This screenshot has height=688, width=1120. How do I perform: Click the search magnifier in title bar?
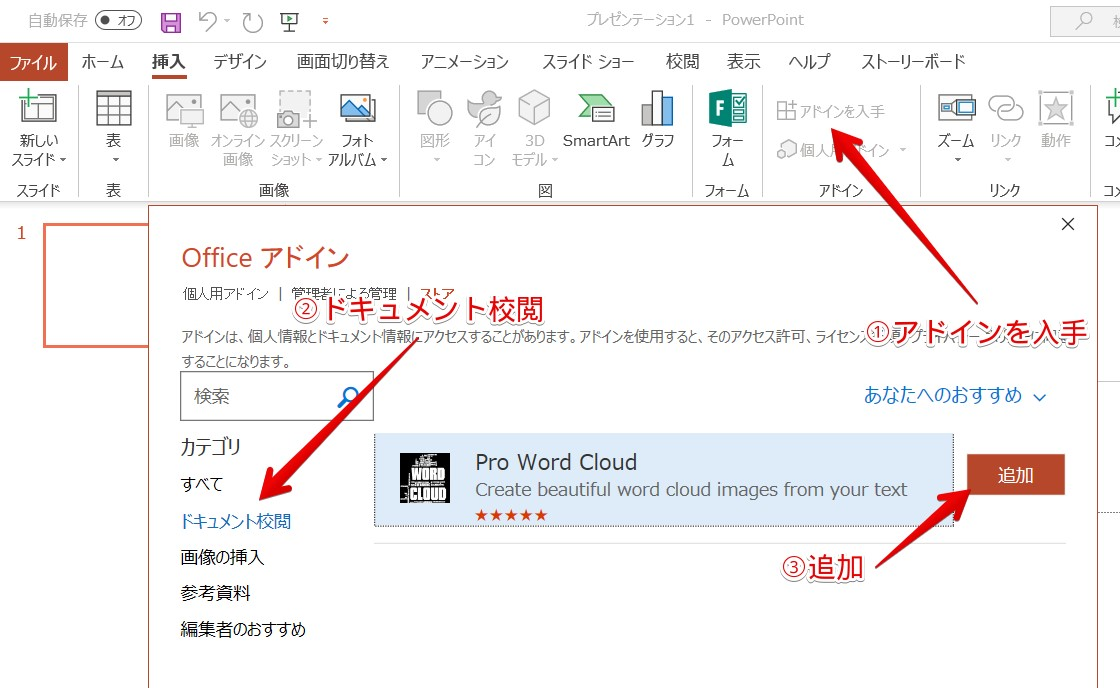click(1084, 21)
